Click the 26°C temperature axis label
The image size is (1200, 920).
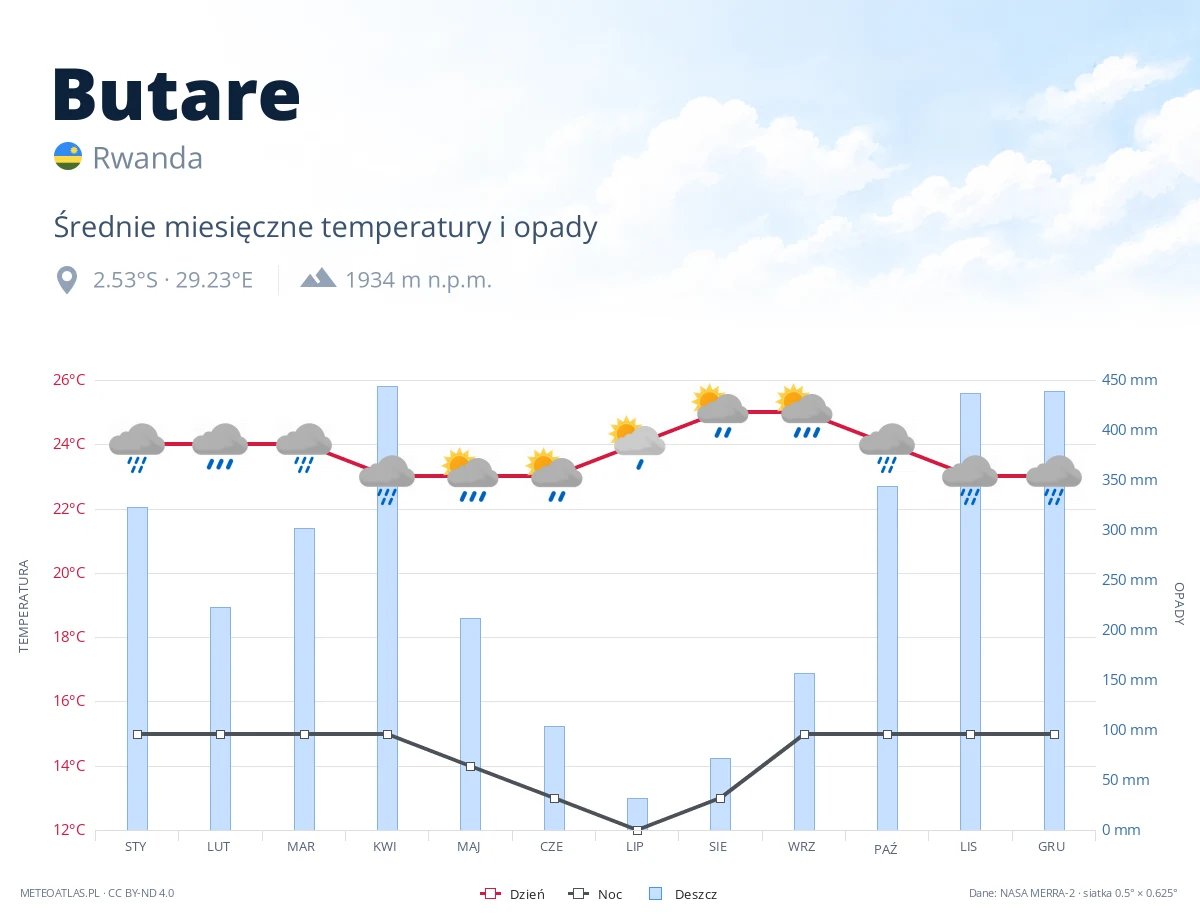coord(69,380)
